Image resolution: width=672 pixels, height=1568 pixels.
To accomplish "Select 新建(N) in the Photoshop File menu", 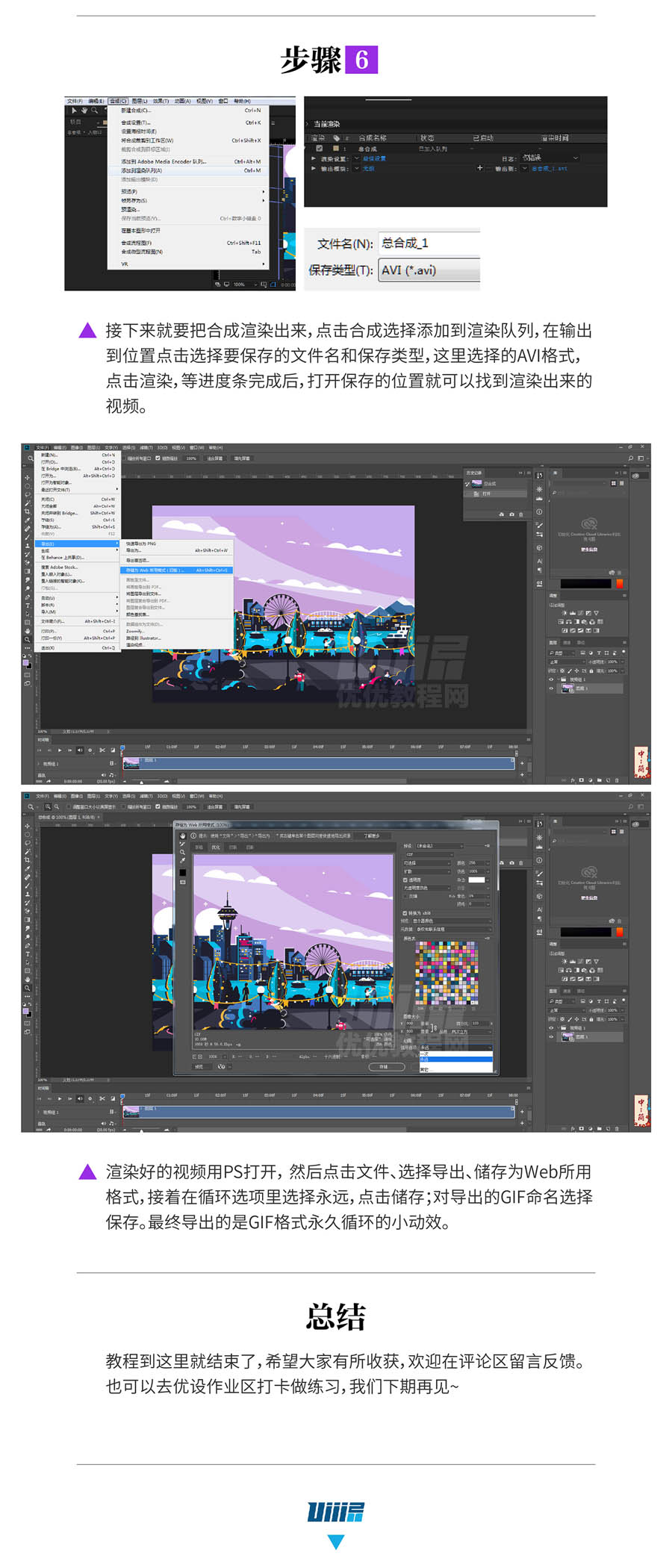I will pos(78,455).
